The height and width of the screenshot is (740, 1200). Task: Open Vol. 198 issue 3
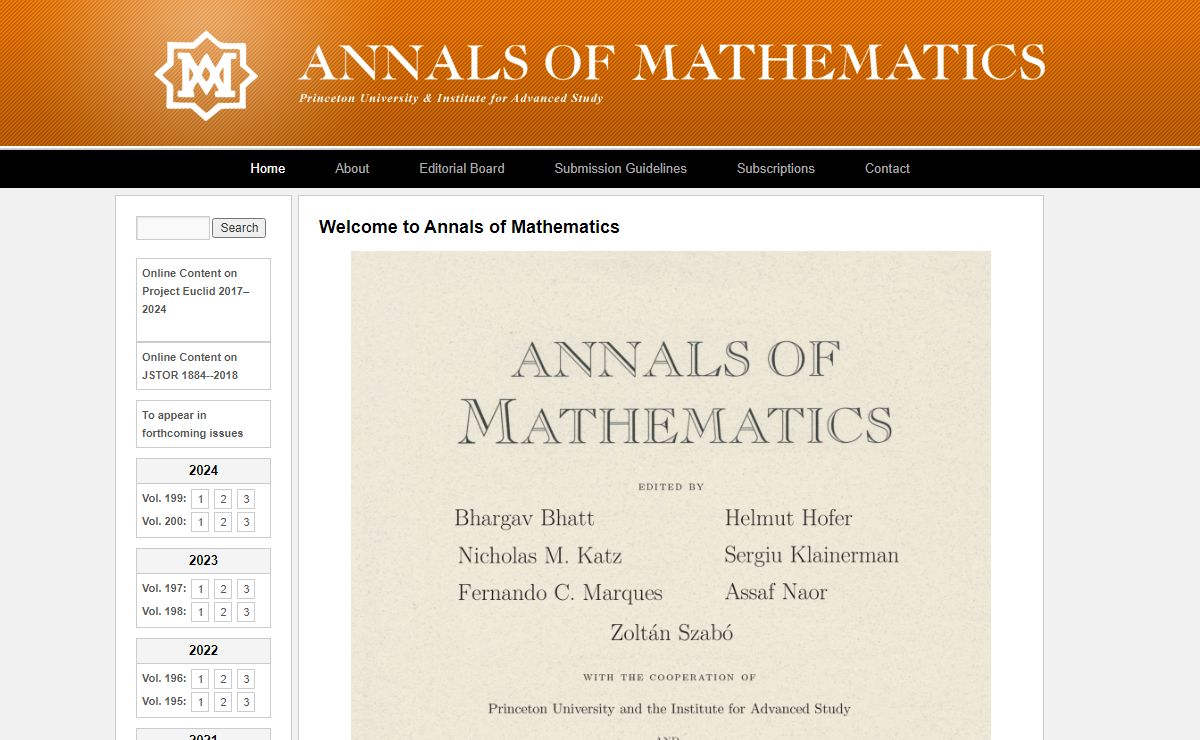coord(246,612)
